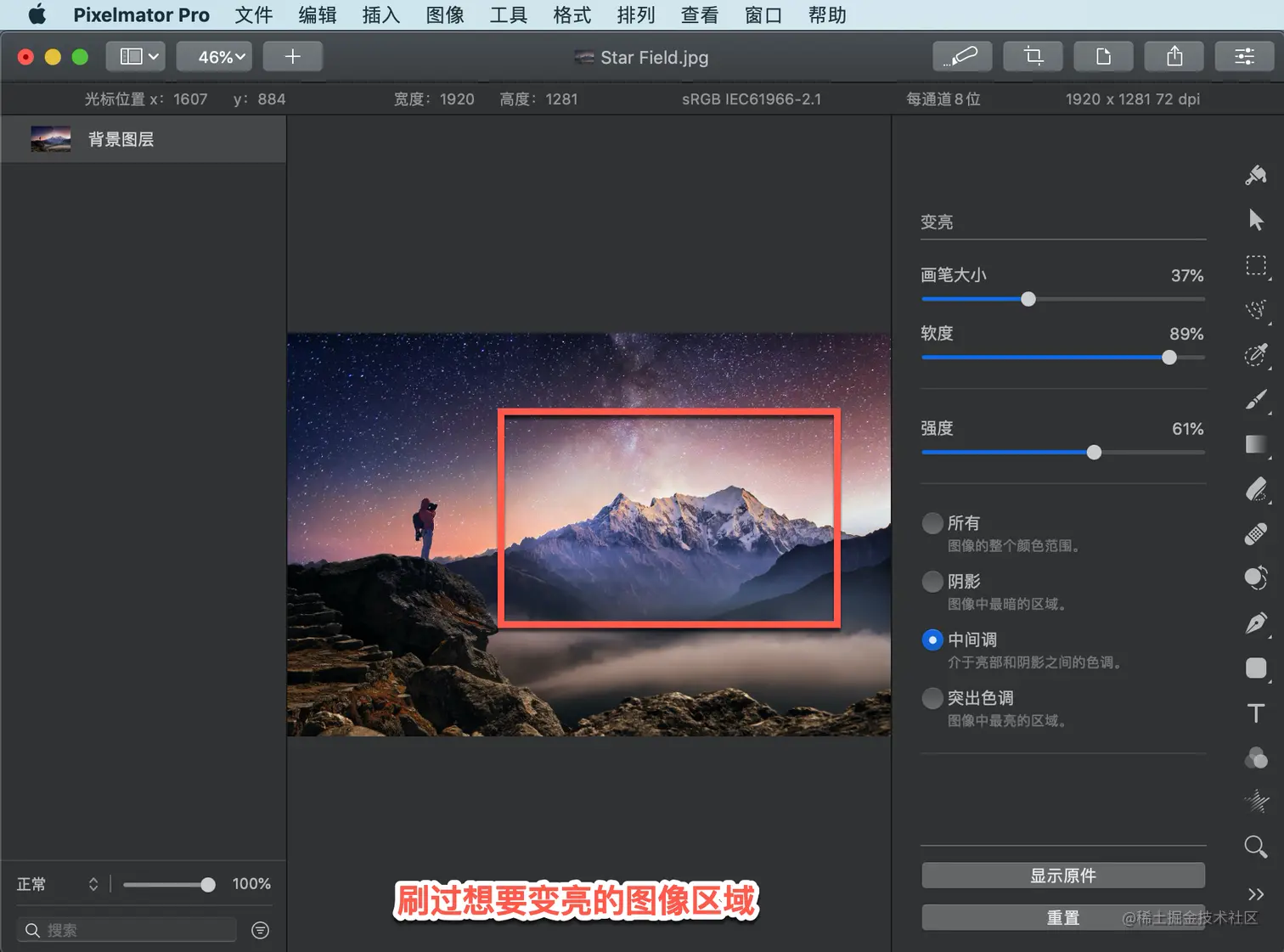Open the 查看 menu
Viewport: 1284px width, 952px height.
(700, 15)
